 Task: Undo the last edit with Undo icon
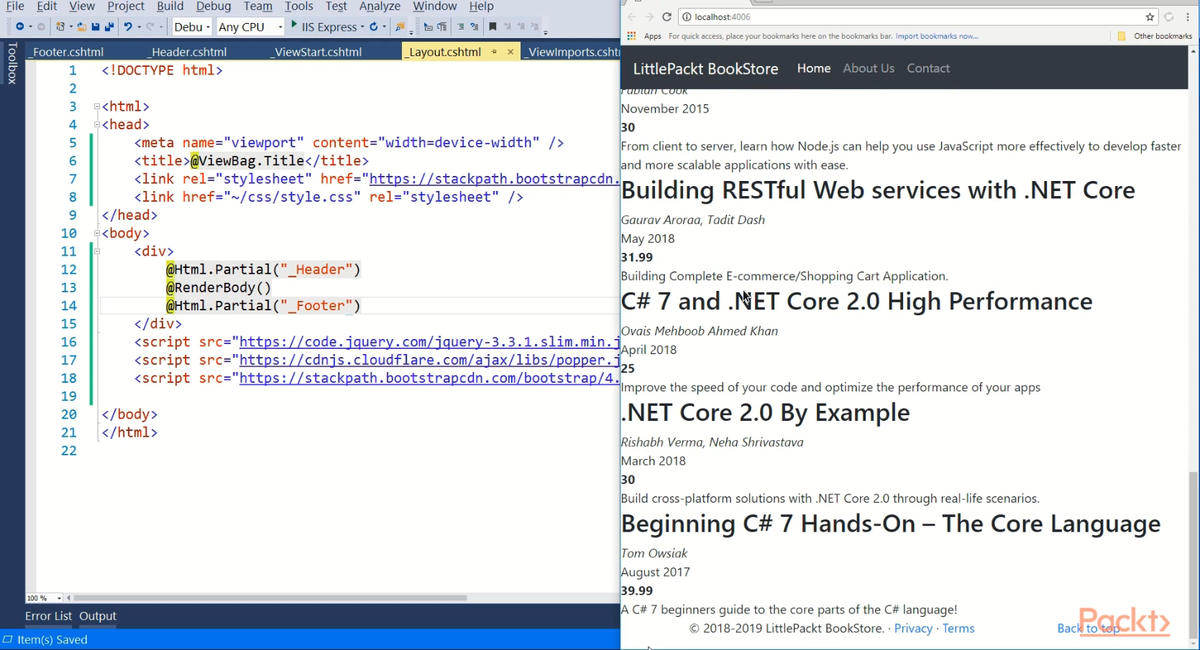click(x=128, y=27)
